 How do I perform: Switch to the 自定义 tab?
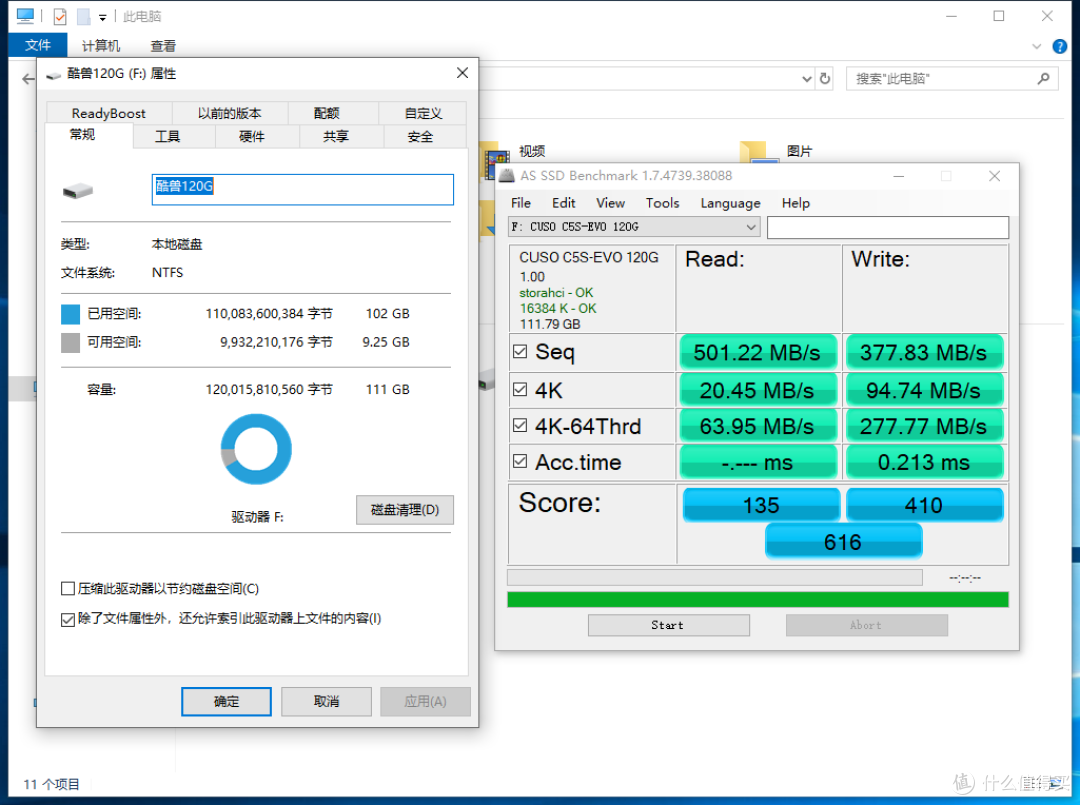[423, 113]
